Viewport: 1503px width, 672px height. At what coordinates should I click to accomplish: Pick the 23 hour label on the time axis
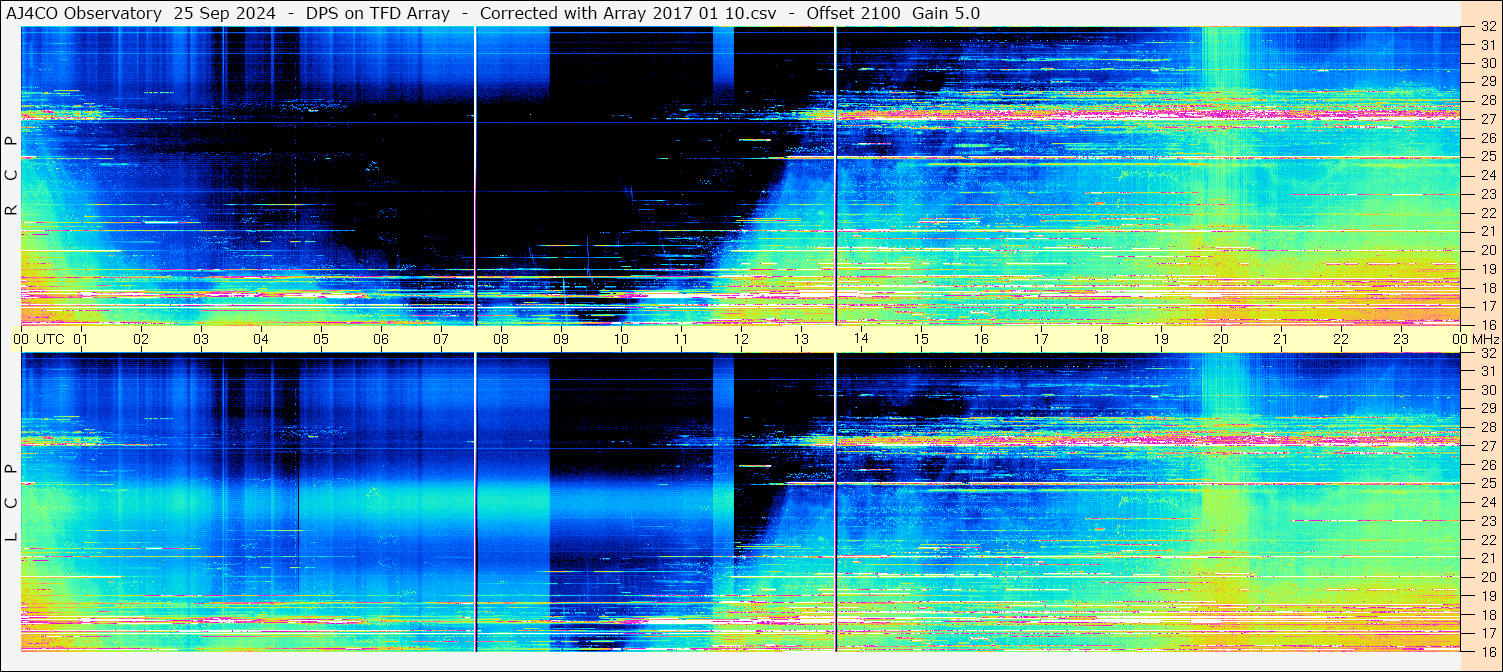coord(1401,339)
